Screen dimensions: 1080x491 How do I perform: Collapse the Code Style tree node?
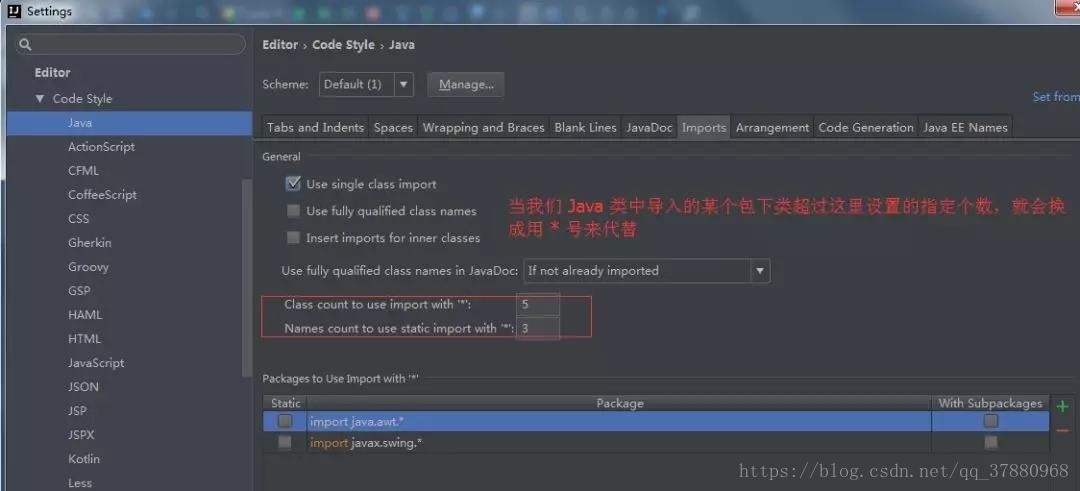point(40,98)
